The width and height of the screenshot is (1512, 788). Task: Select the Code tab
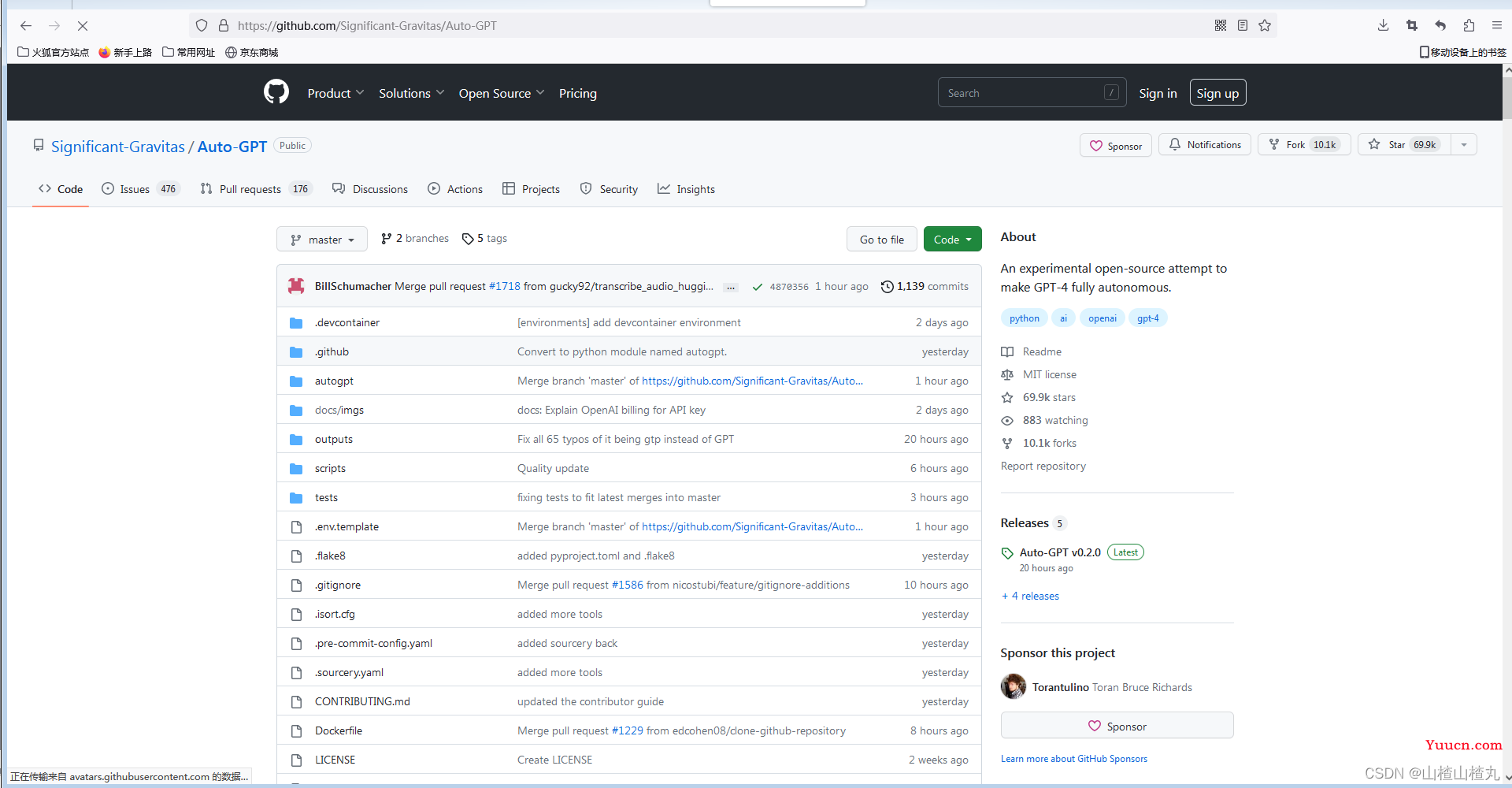click(x=61, y=188)
